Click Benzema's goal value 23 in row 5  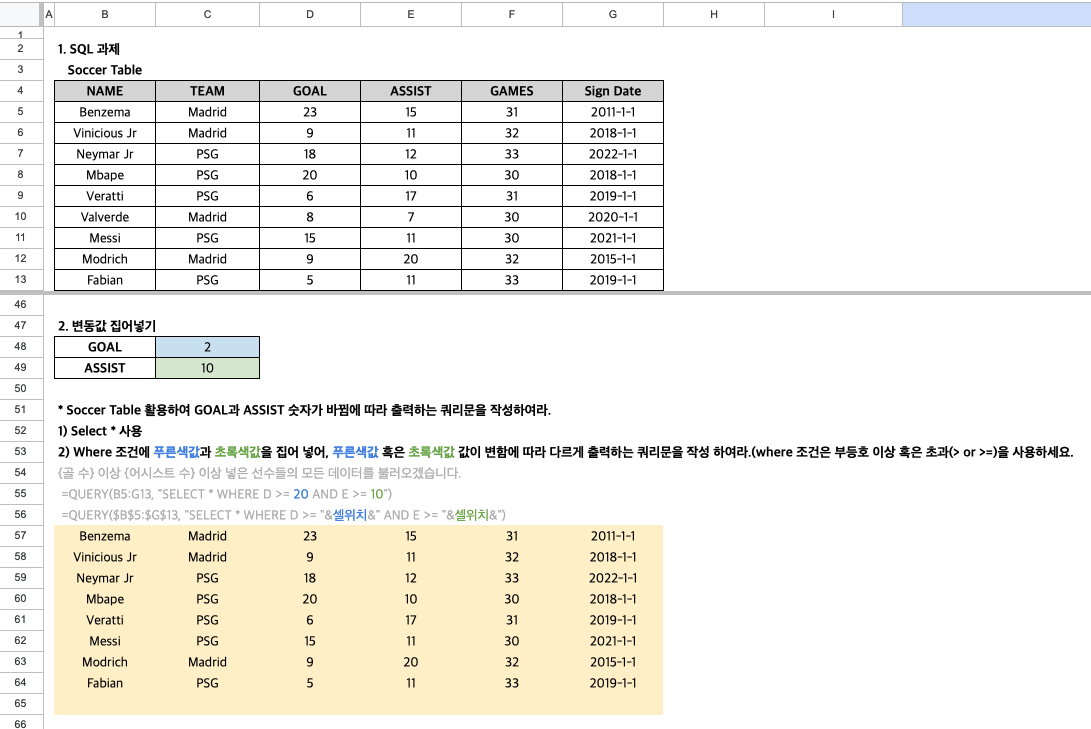(x=310, y=112)
